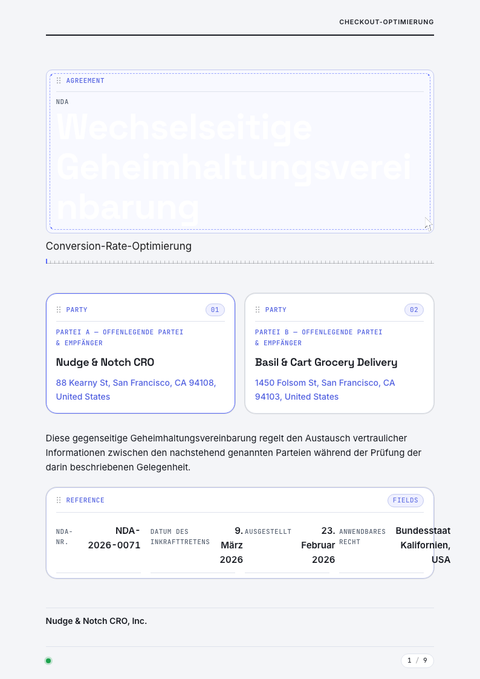Click the Bundesstaat Kalifornien governing law field
Screen dimensions: 480x679
point(382,546)
